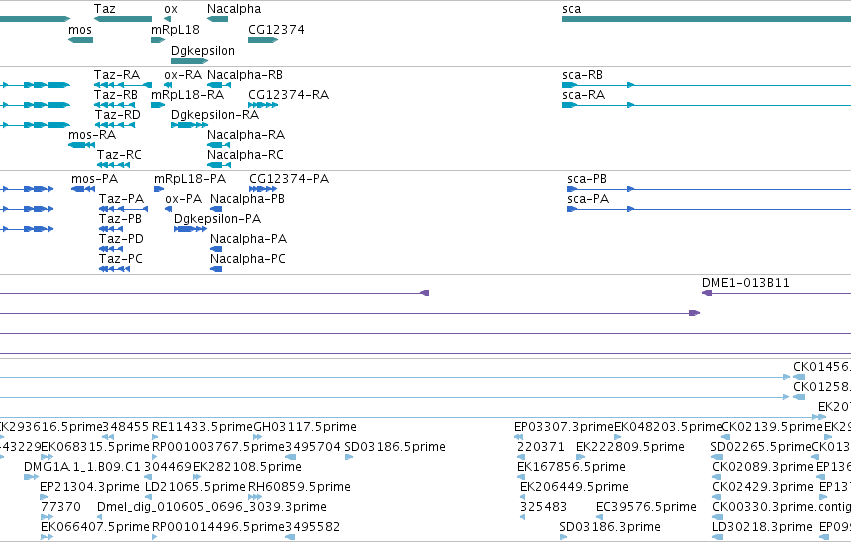This screenshot has height=542, width=851.
Task: Select the CG12374-RA transcript
Action: 263,105
